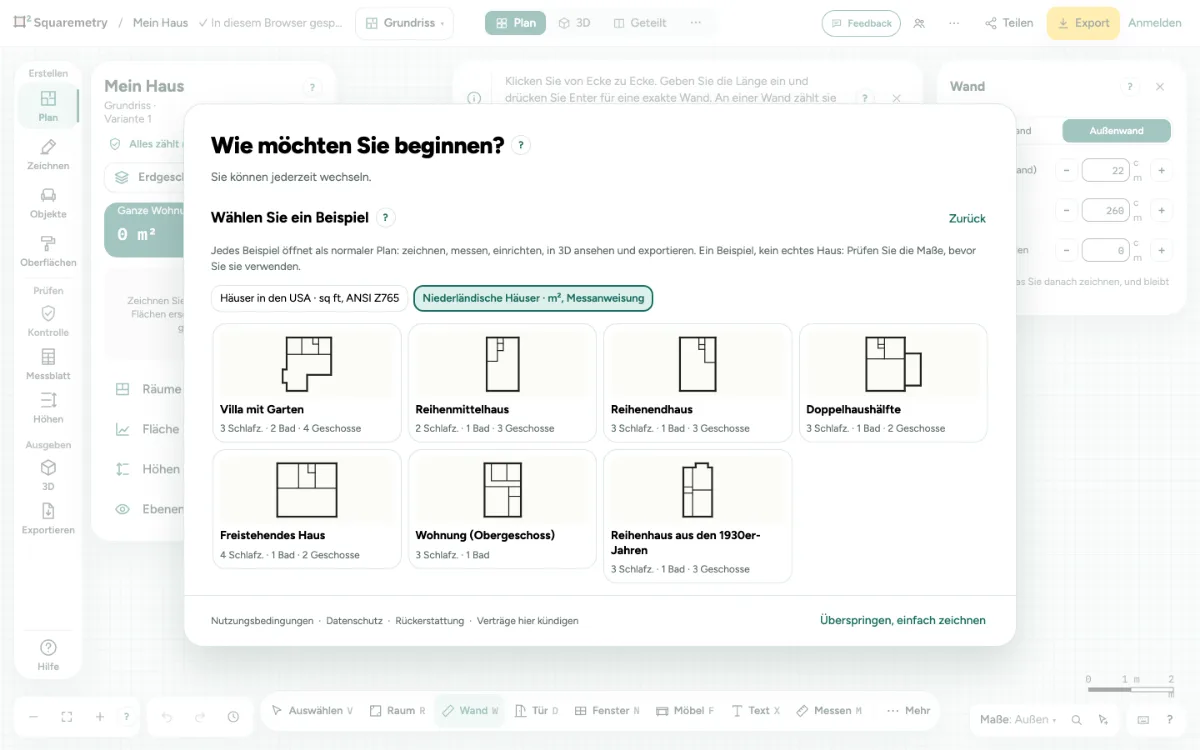
Task: Click the help icon beside "Wie möchten Sie beginnen?"
Action: [521, 145]
